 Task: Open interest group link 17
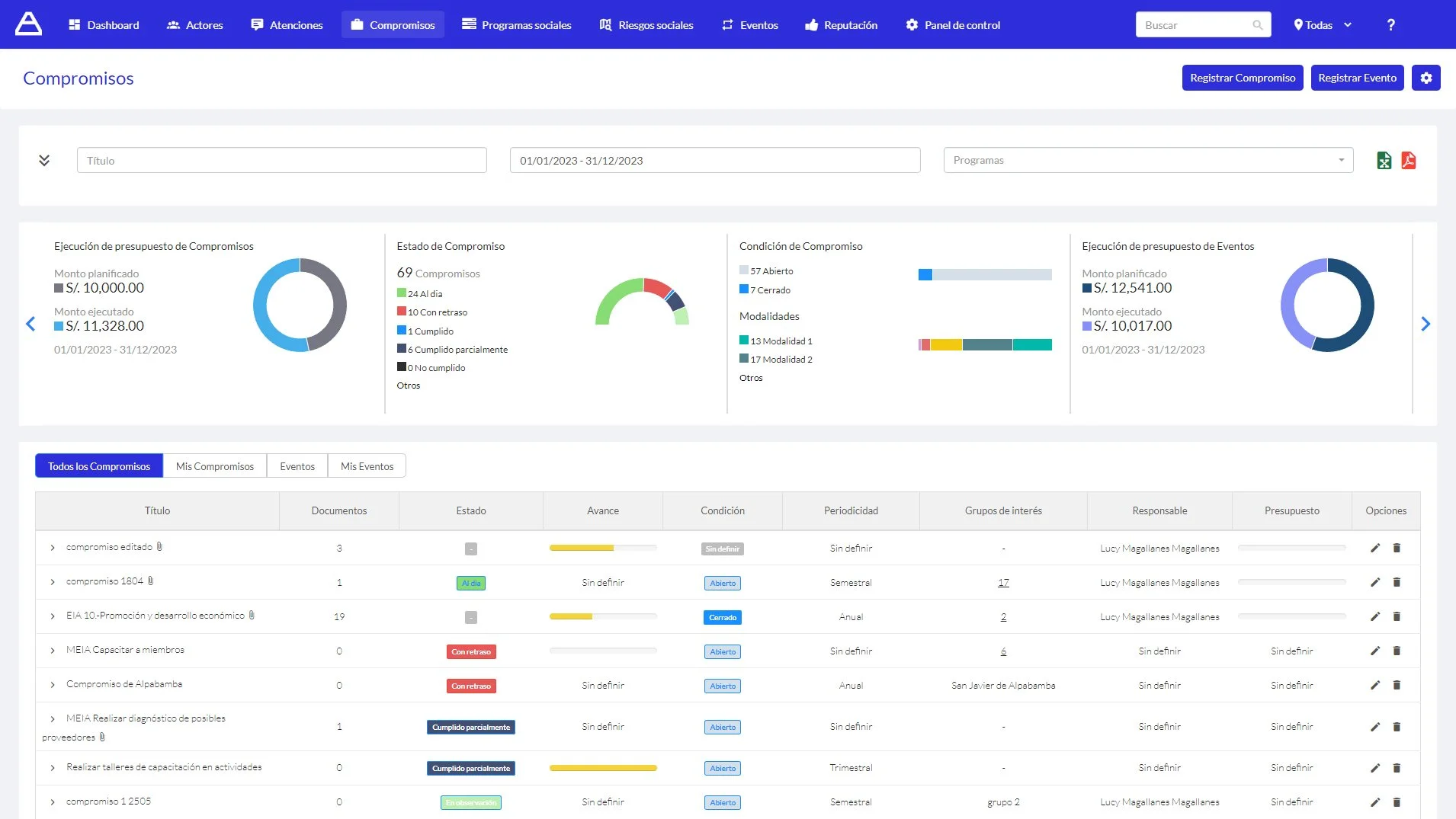click(x=1003, y=582)
